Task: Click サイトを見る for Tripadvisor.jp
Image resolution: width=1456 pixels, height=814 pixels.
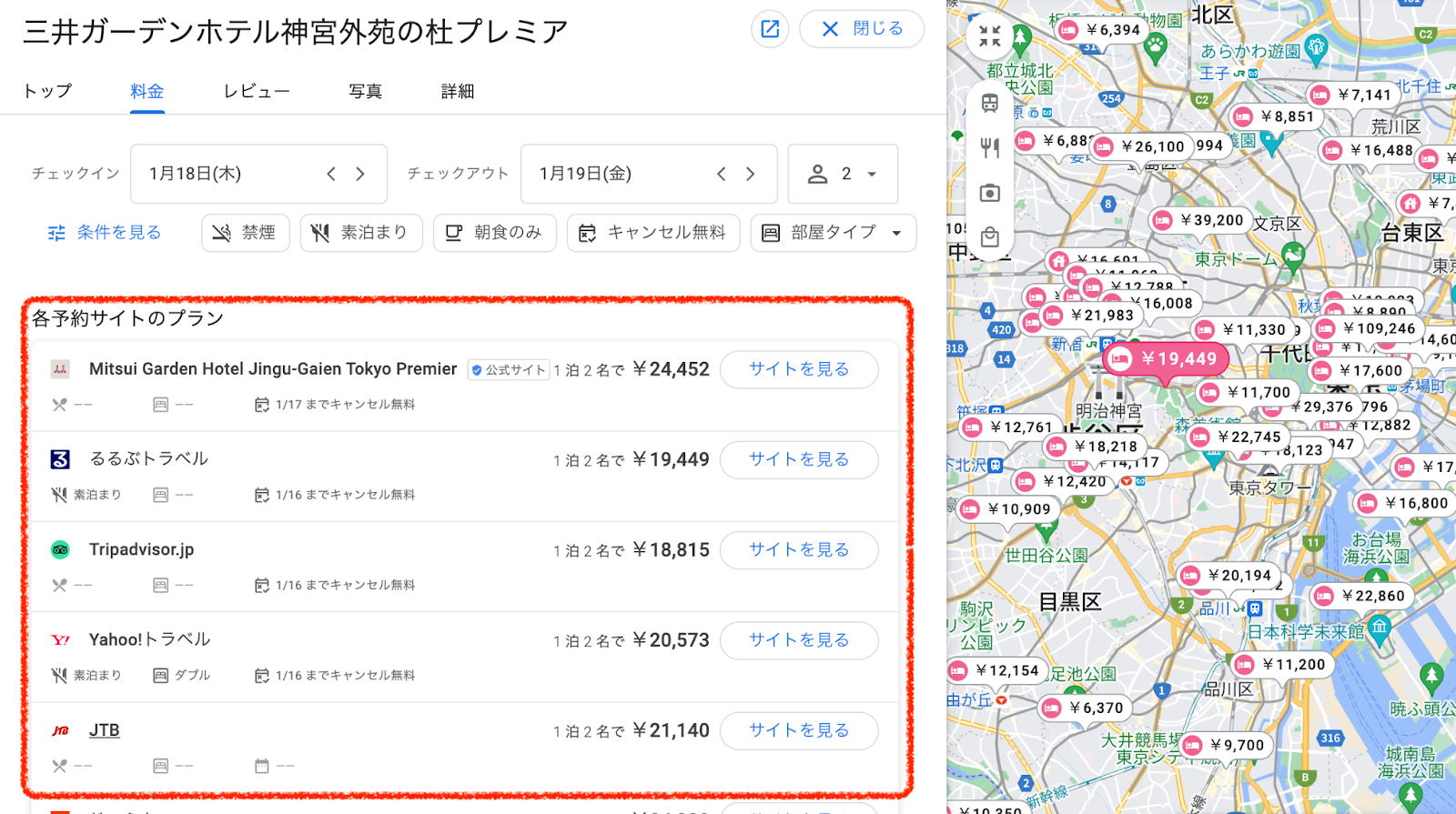Action: point(799,549)
